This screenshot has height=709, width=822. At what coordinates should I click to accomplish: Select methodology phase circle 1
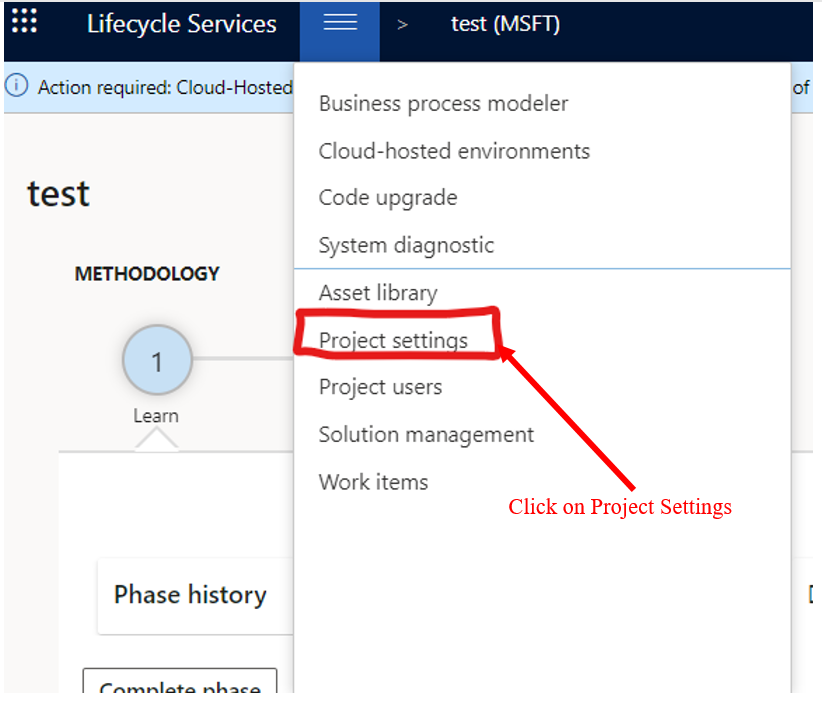point(156,361)
